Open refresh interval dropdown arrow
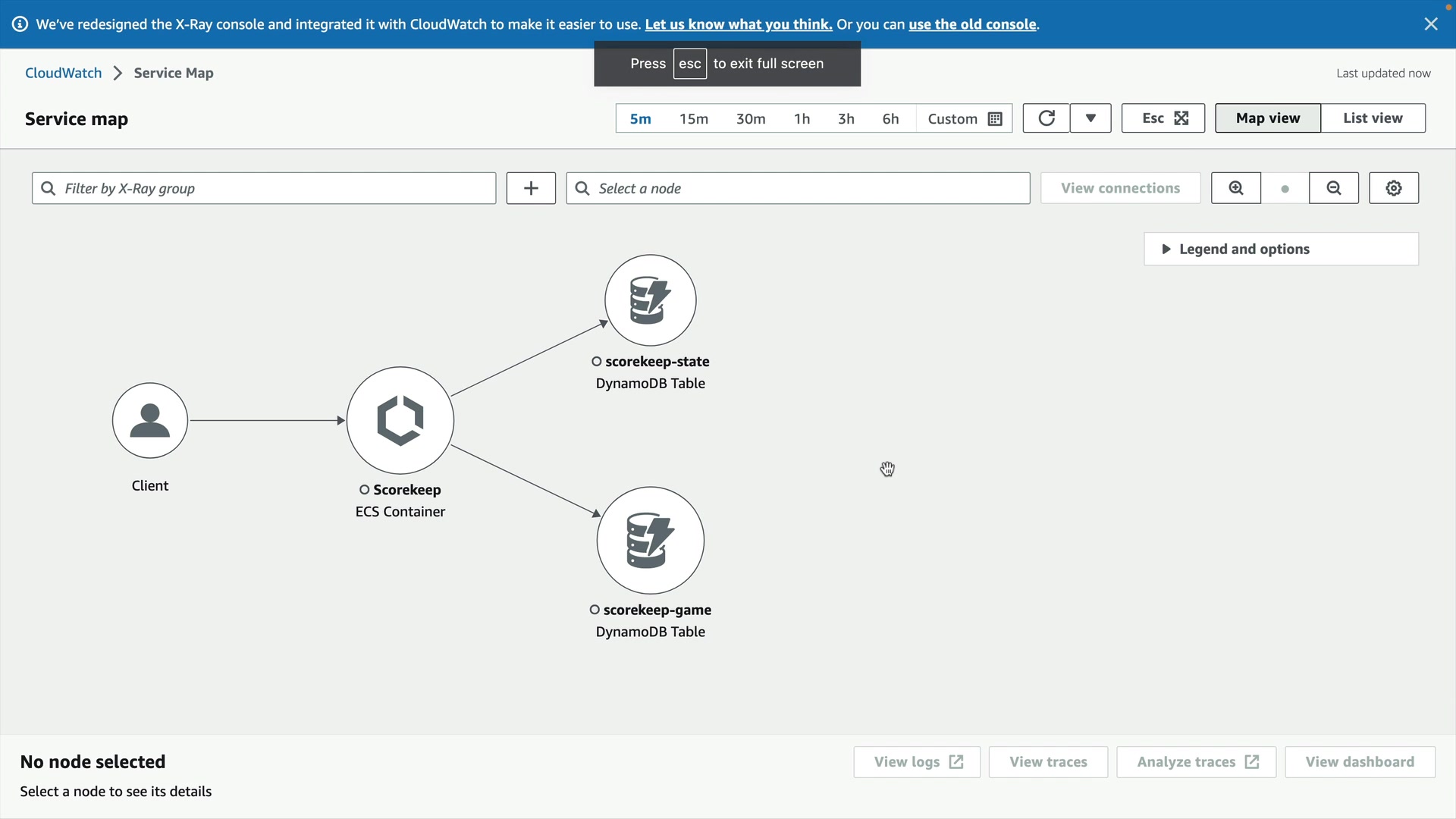Screen dimensions: 1456x819 1090,118
